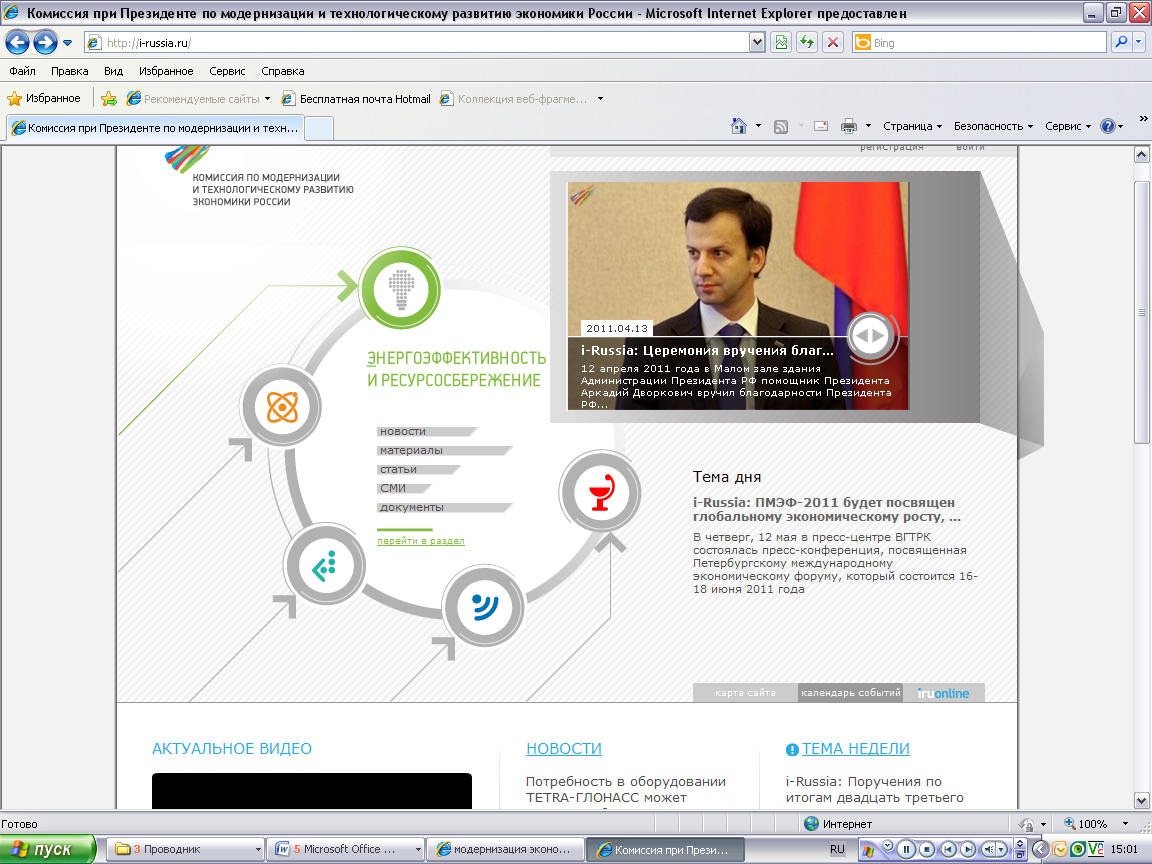Image resolution: width=1152 pixels, height=864 pixels.
Task: Open the материалы section link
Action: pos(444,450)
